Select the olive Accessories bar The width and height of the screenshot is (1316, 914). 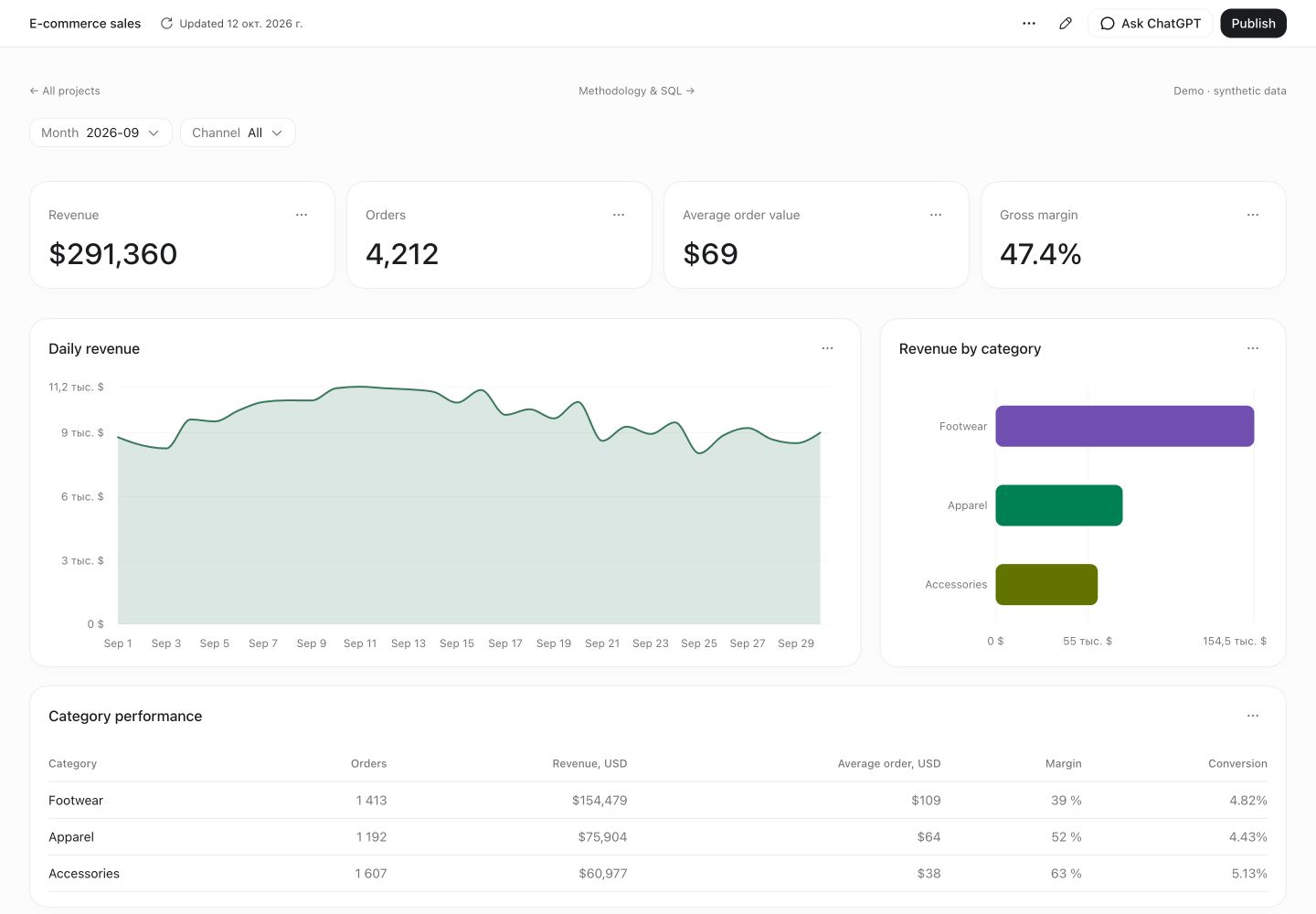(1046, 585)
